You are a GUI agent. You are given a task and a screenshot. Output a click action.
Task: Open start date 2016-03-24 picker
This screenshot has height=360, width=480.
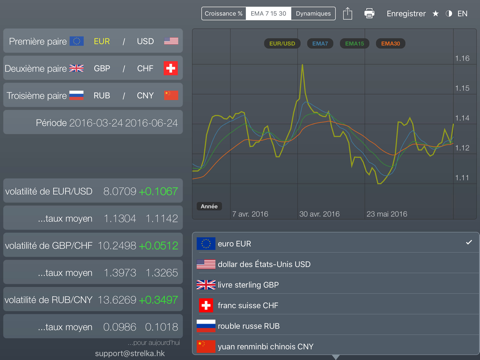96,123
